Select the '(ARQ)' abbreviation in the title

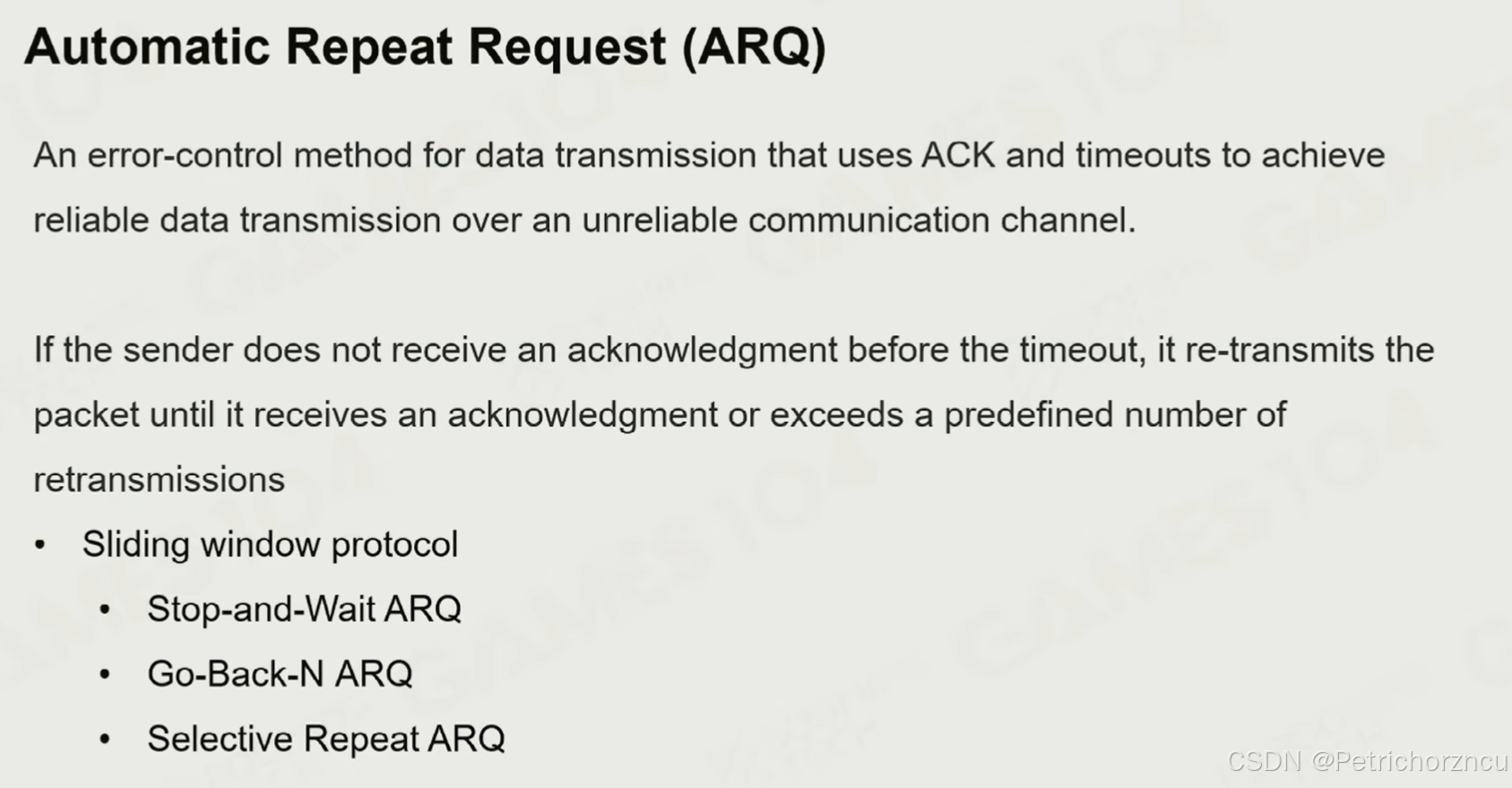point(754,47)
